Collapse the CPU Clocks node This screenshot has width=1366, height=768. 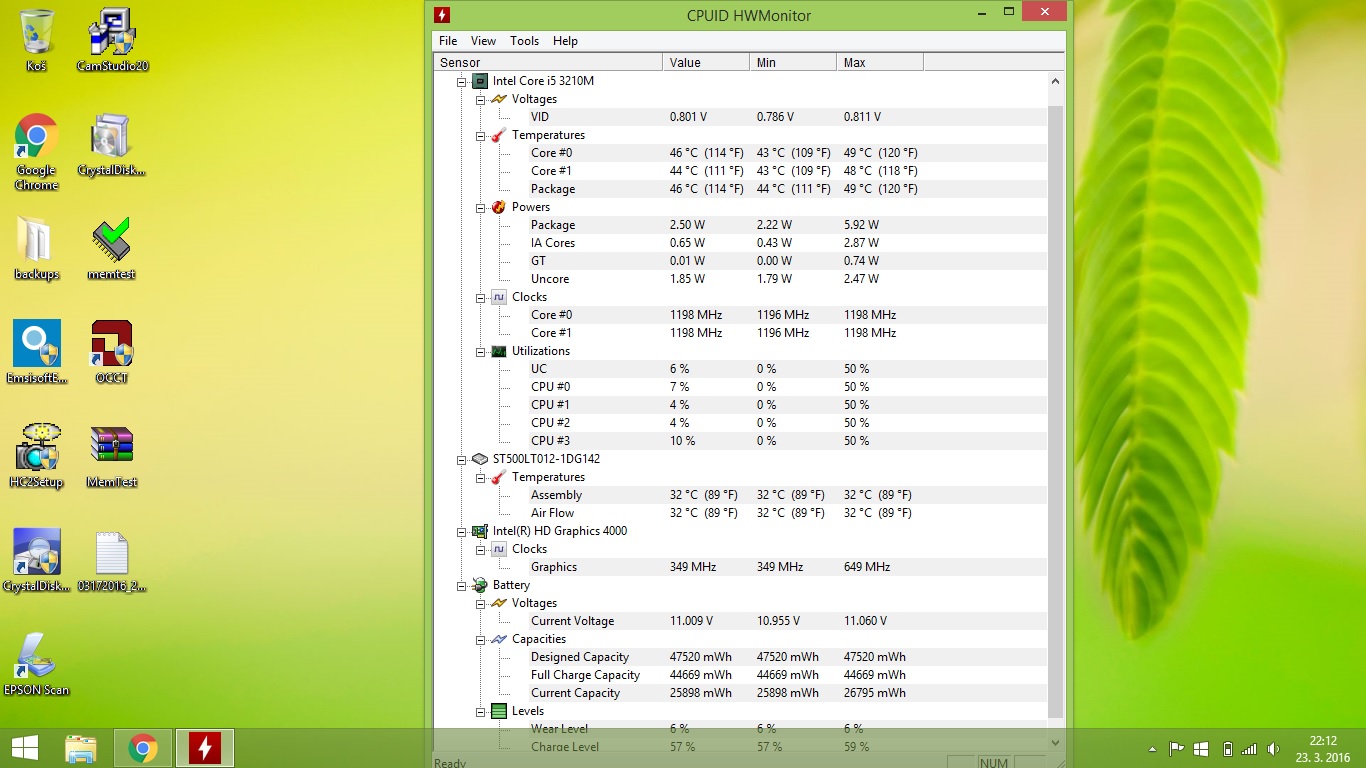480,297
